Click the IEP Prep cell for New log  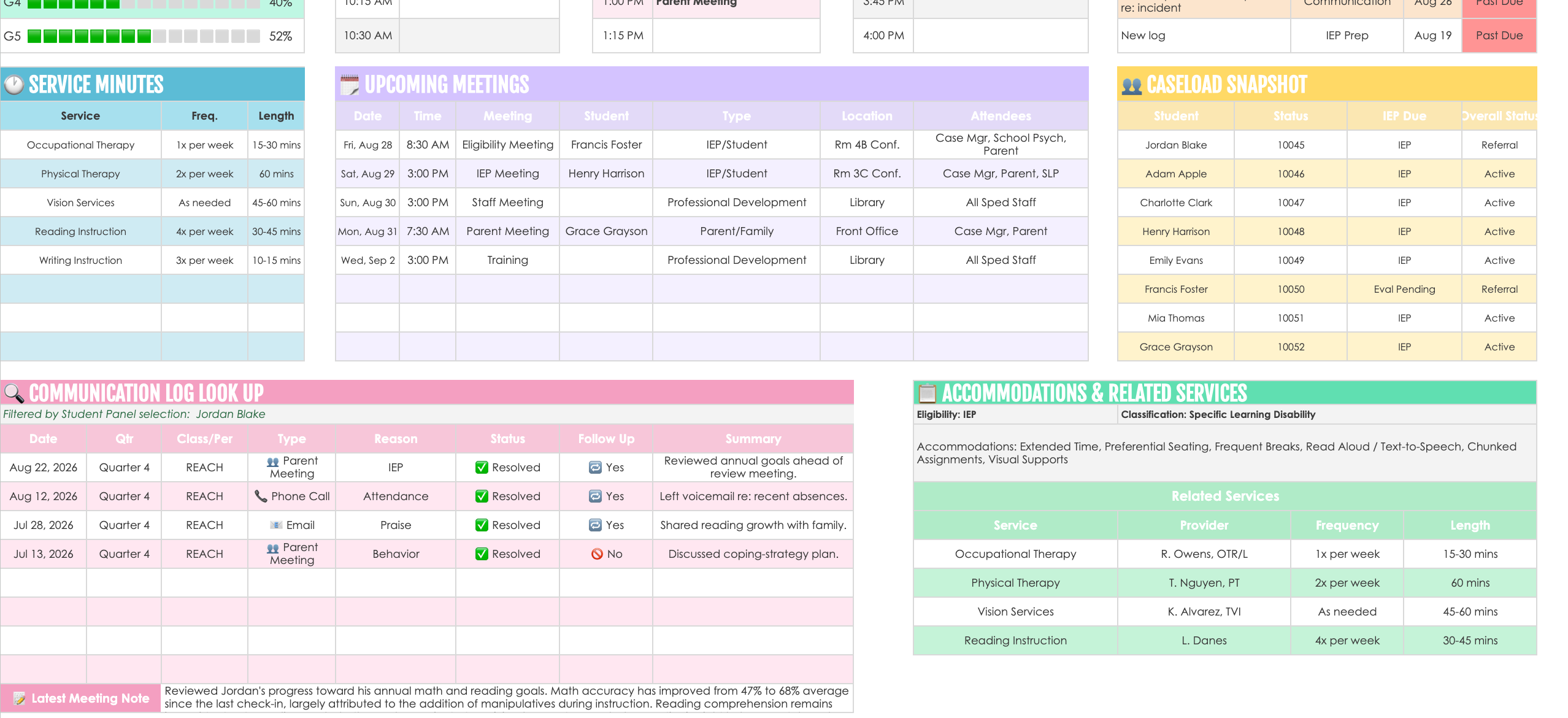coord(1347,36)
